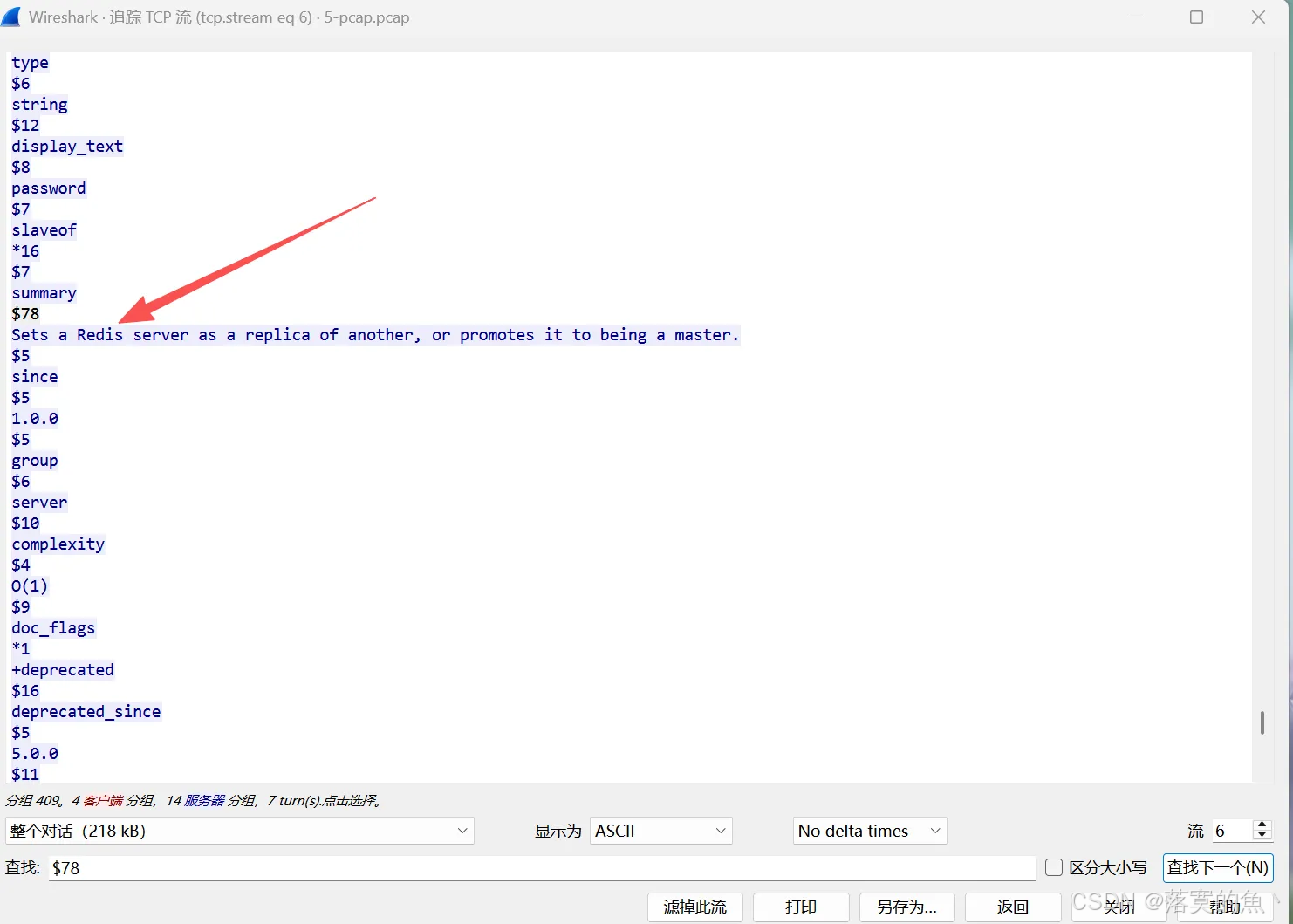Click the 返回 back button
The height and width of the screenshot is (924, 1293).
point(1013,907)
